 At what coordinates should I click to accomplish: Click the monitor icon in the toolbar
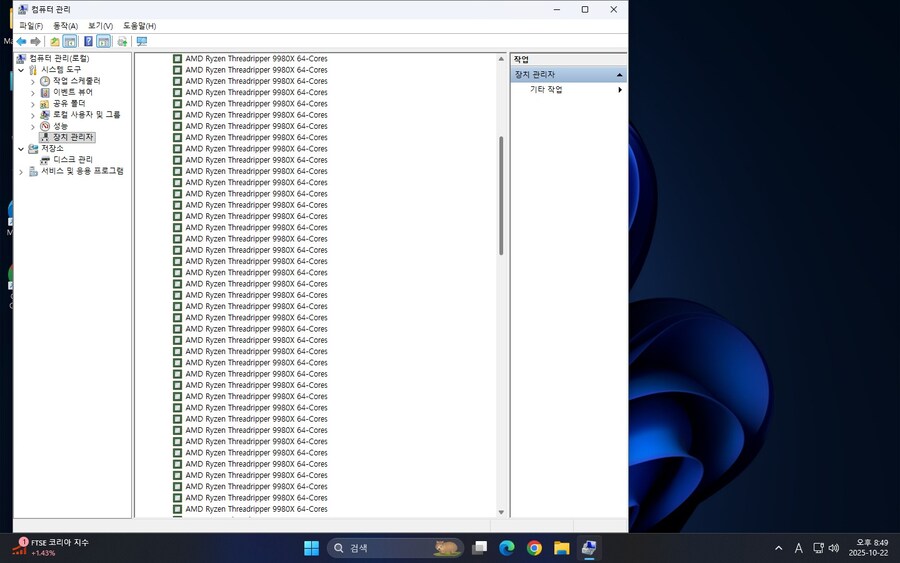142,42
